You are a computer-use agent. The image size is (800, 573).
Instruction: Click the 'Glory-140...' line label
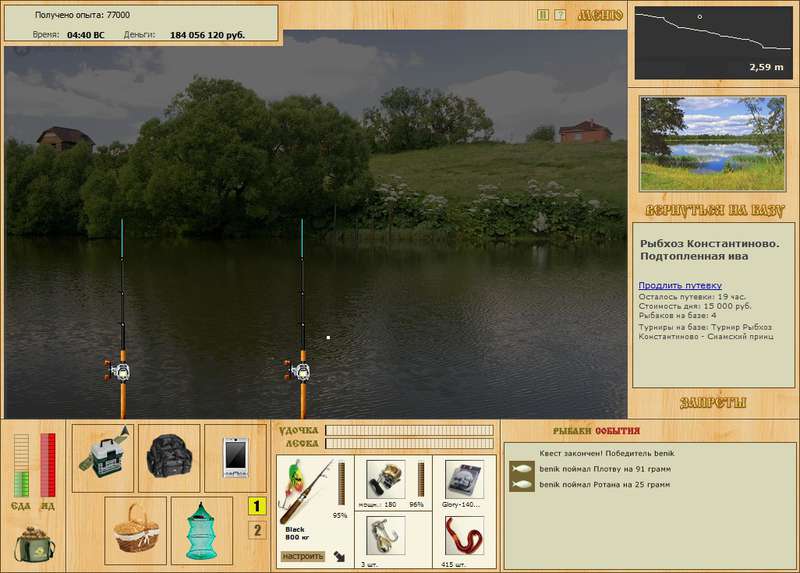point(461,505)
